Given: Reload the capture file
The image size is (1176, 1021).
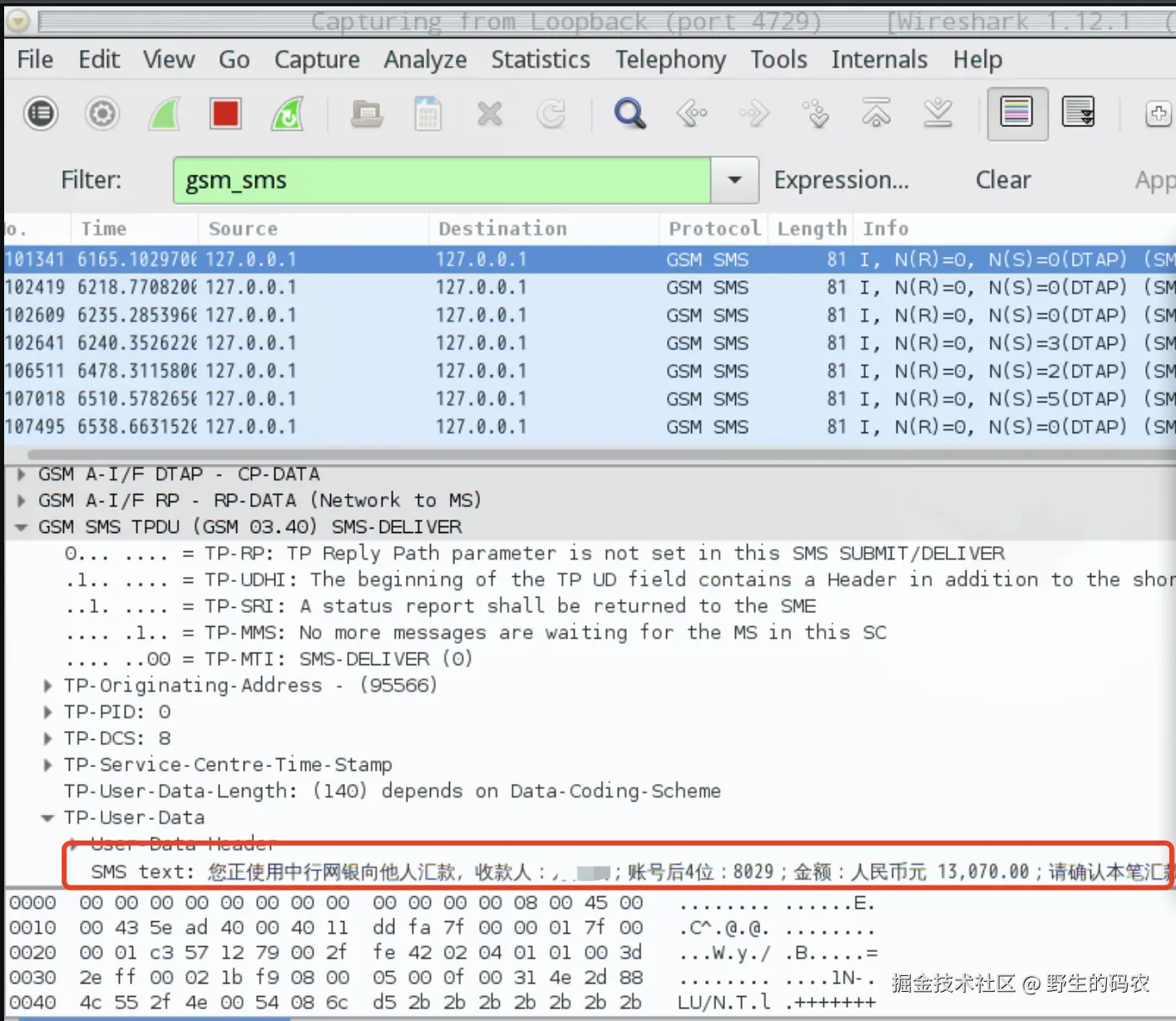Looking at the screenshot, I should pyautogui.click(x=552, y=114).
